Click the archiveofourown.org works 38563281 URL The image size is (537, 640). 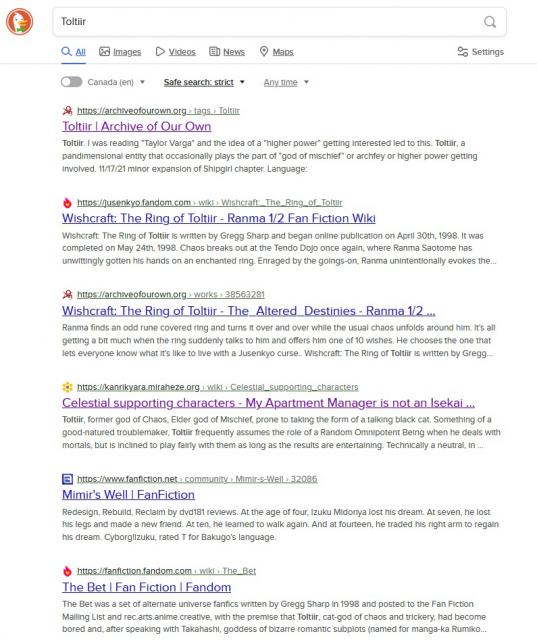tap(171, 294)
